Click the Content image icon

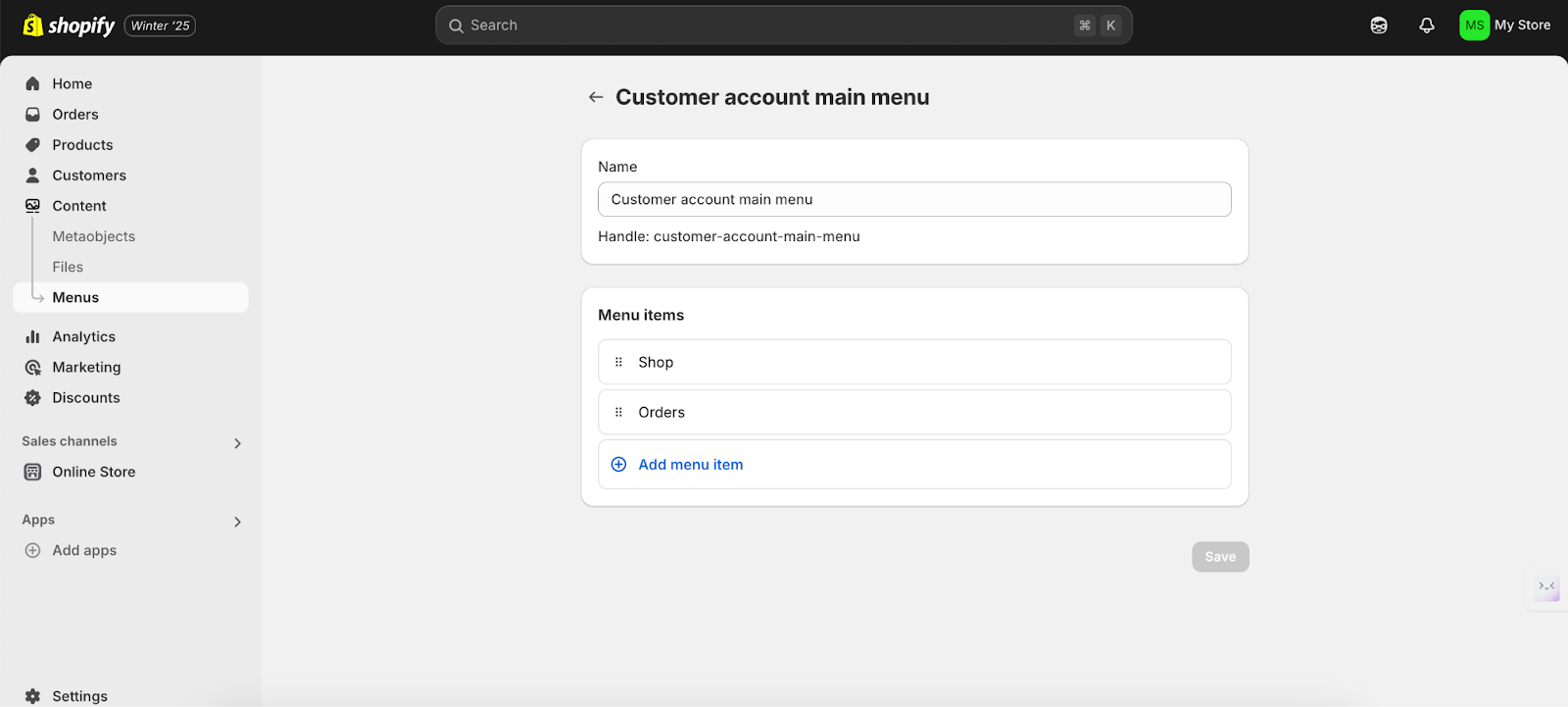pyautogui.click(x=32, y=206)
